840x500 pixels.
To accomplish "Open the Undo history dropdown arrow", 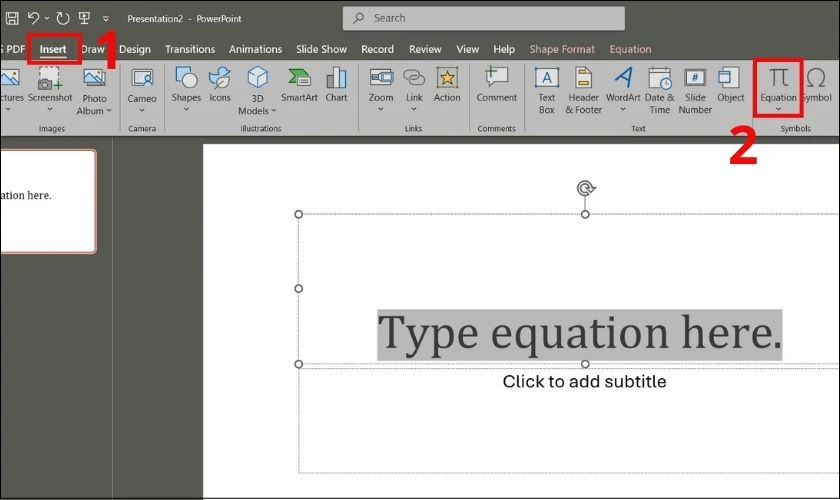I will (47, 18).
